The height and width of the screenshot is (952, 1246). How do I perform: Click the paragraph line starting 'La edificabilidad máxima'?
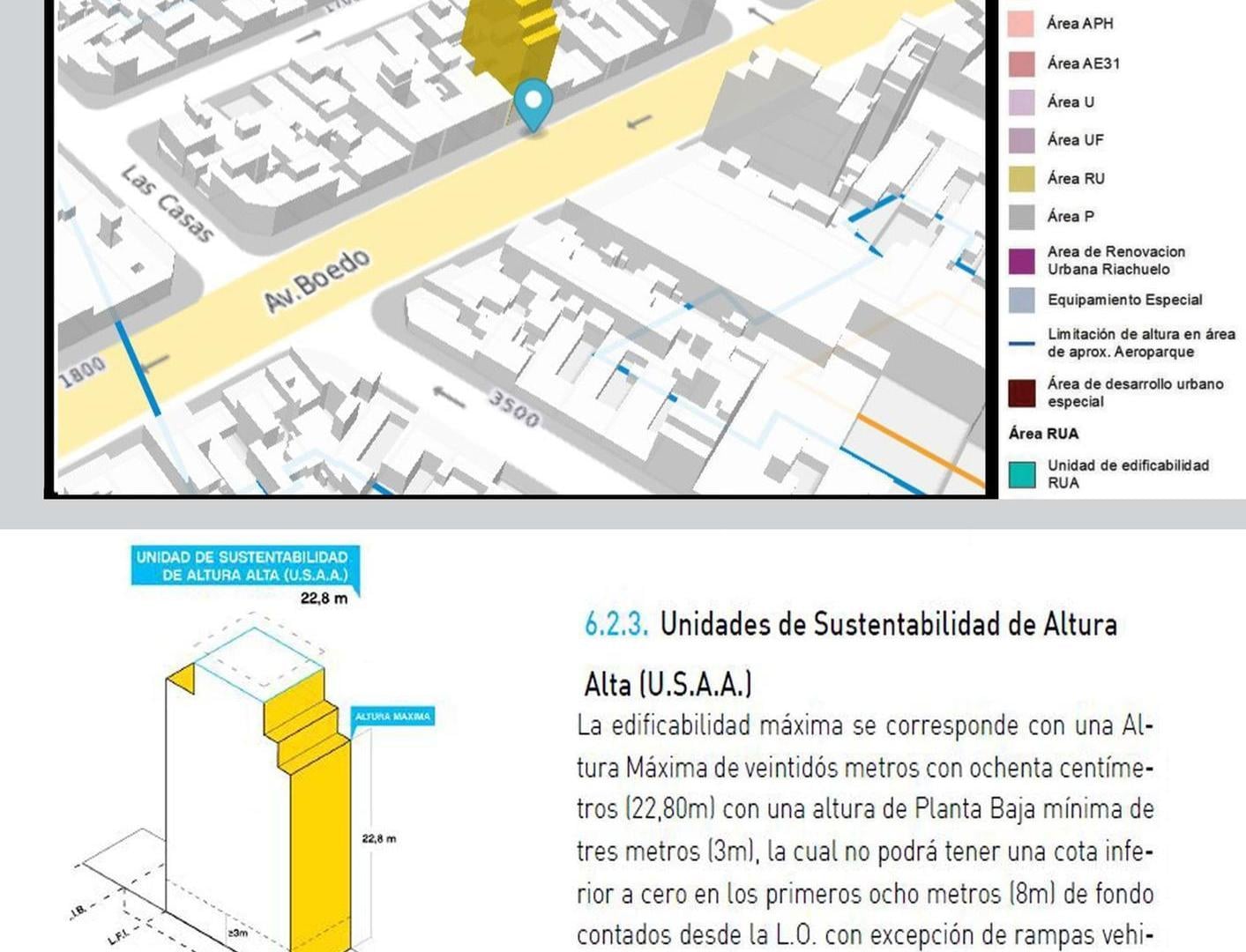(865, 726)
